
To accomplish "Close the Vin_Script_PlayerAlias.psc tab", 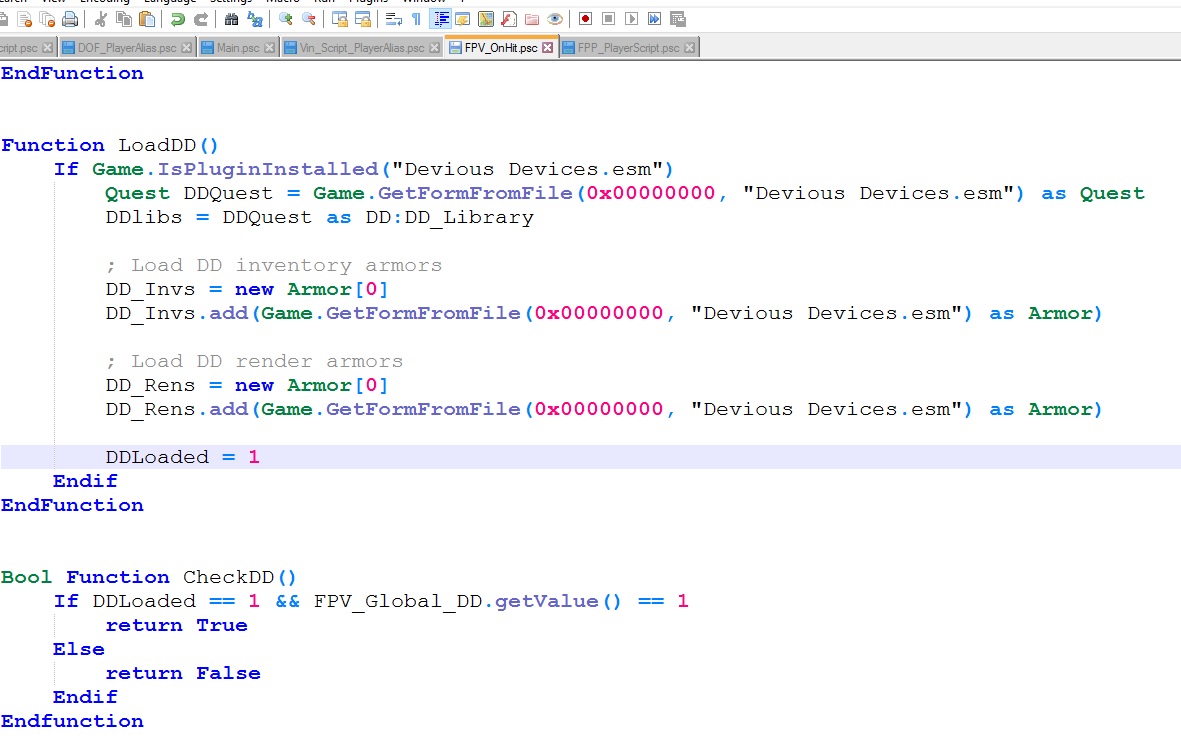I will click(x=435, y=47).
